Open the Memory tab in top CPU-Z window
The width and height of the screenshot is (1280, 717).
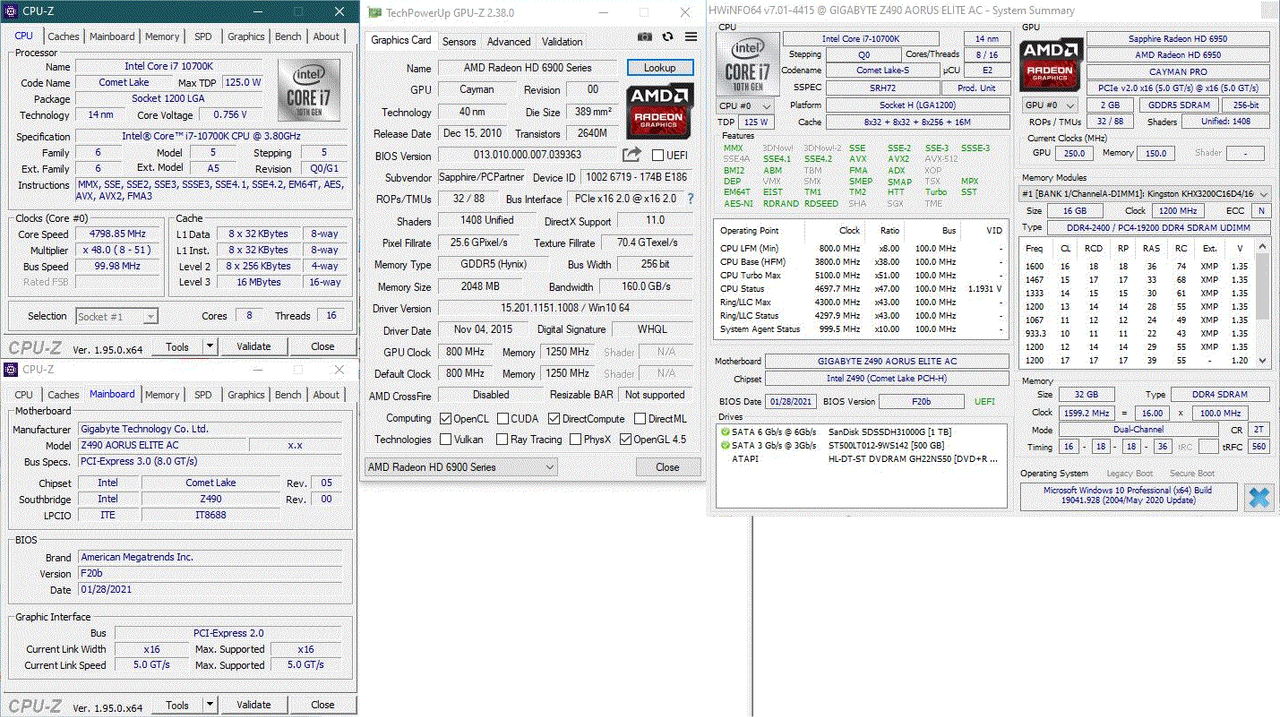162,36
